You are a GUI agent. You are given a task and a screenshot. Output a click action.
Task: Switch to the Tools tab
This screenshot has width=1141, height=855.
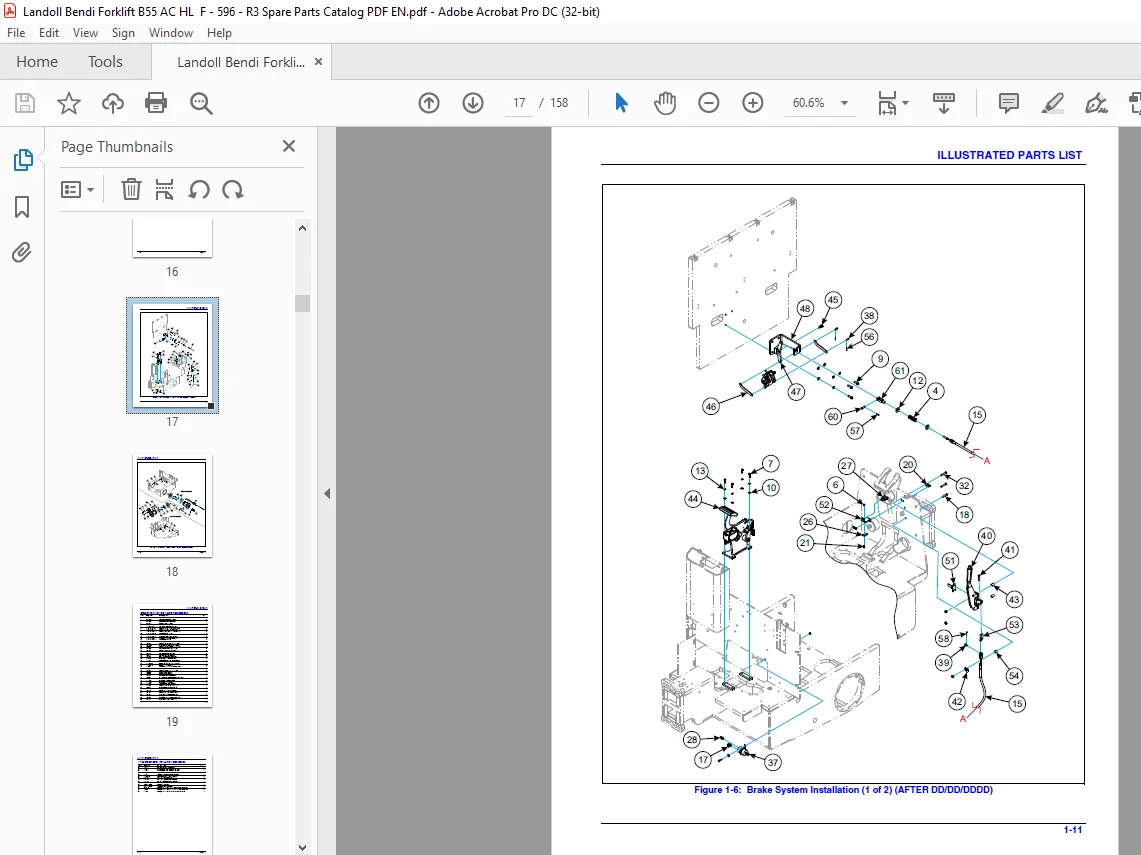click(106, 62)
